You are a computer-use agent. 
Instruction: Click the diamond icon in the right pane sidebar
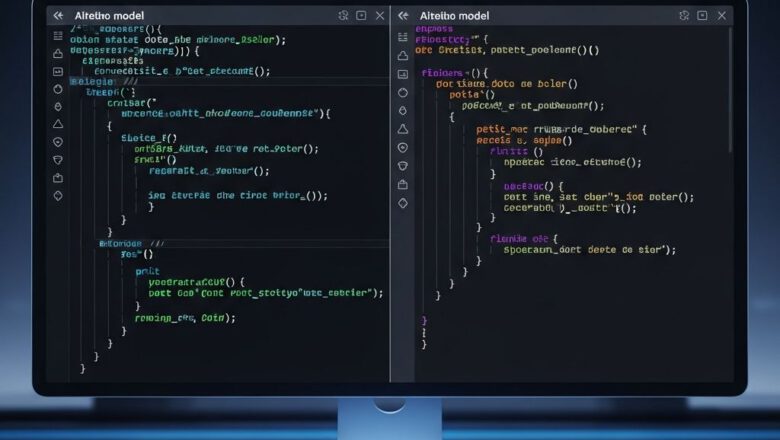[x=403, y=203]
